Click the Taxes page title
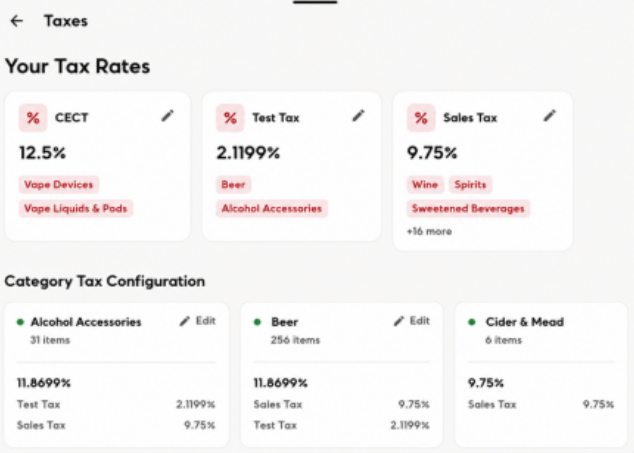The image size is (634, 453). pyautogui.click(x=66, y=21)
